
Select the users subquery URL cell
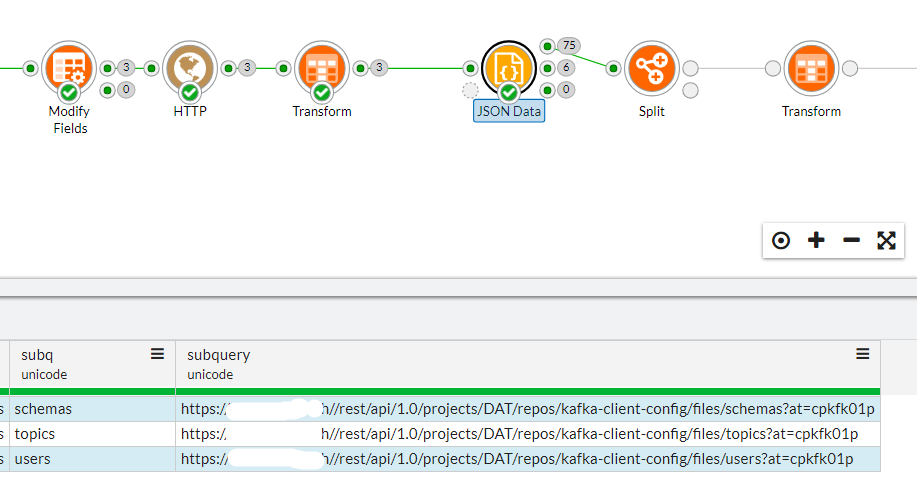pos(528,459)
